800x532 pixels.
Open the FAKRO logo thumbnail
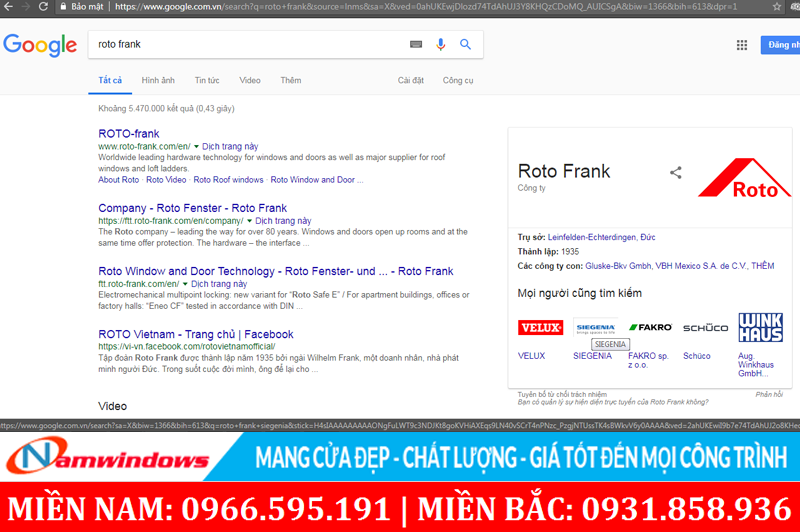[651, 327]
